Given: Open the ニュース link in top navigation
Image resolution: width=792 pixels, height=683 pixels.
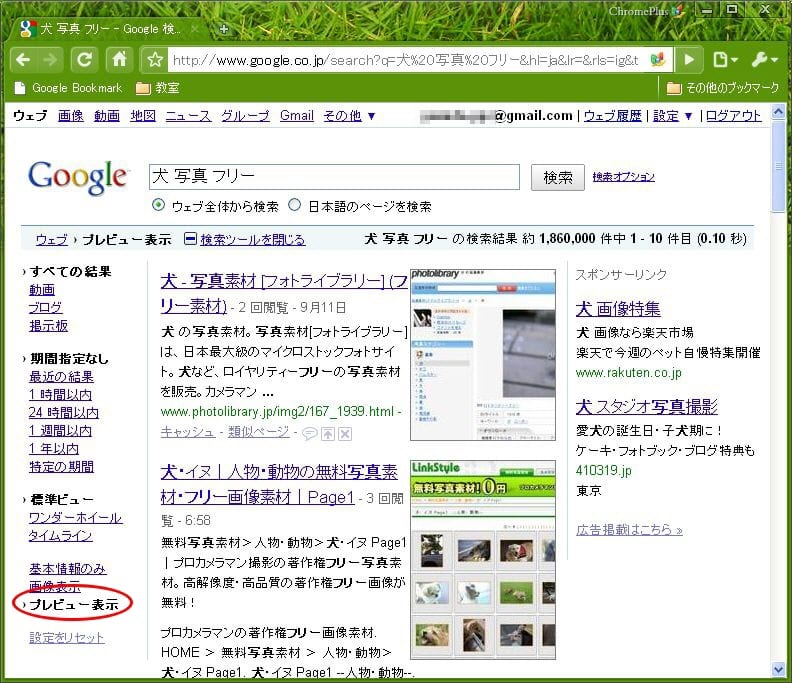Looking at the screenshot, I should [x=188, y=116].
